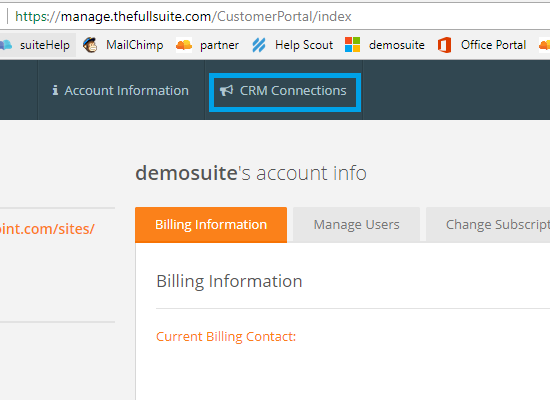Click the megaphone icon beside CRM Connections

tap(226, 91)
